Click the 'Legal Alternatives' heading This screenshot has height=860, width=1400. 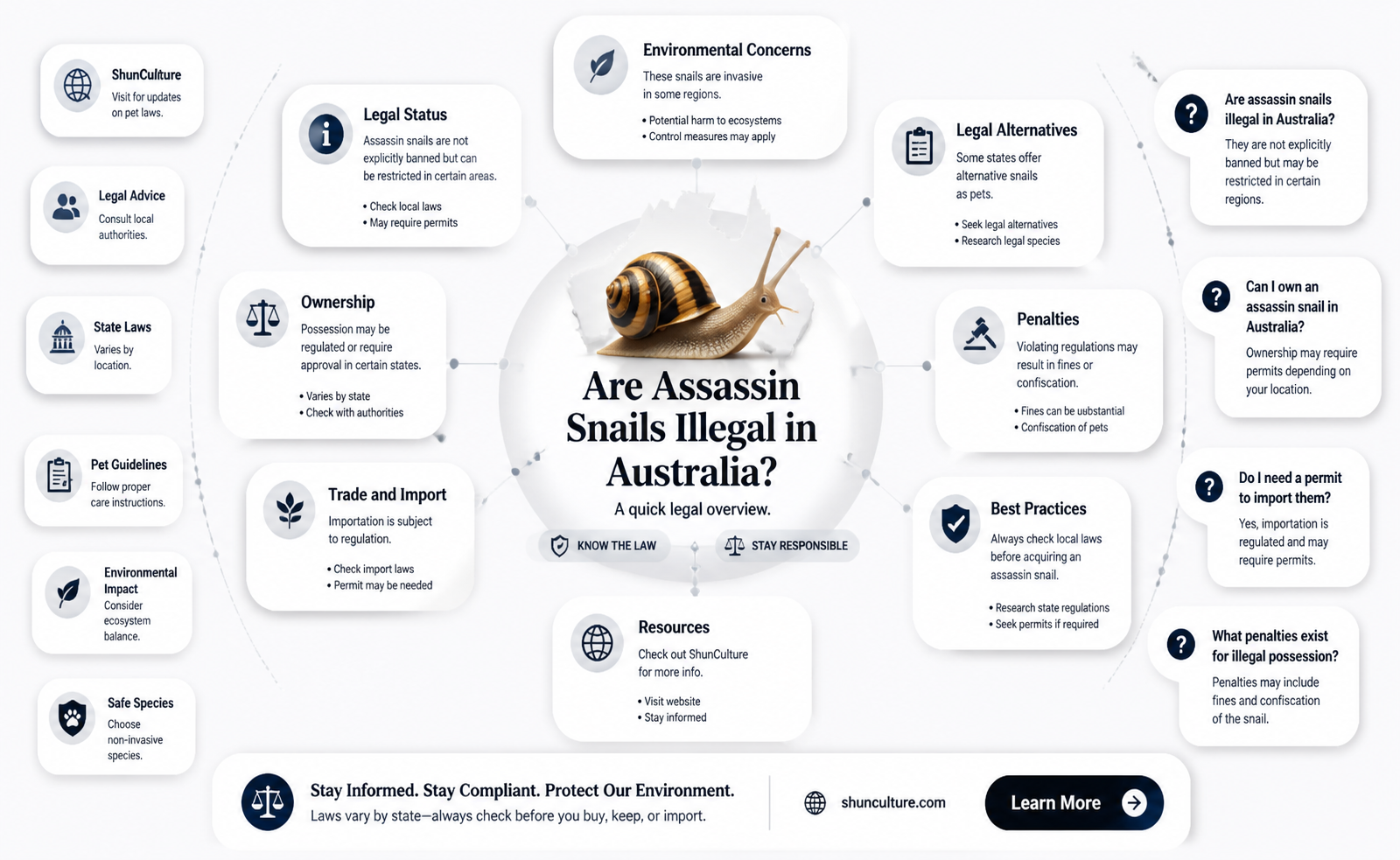click(x=1017, y=130)
